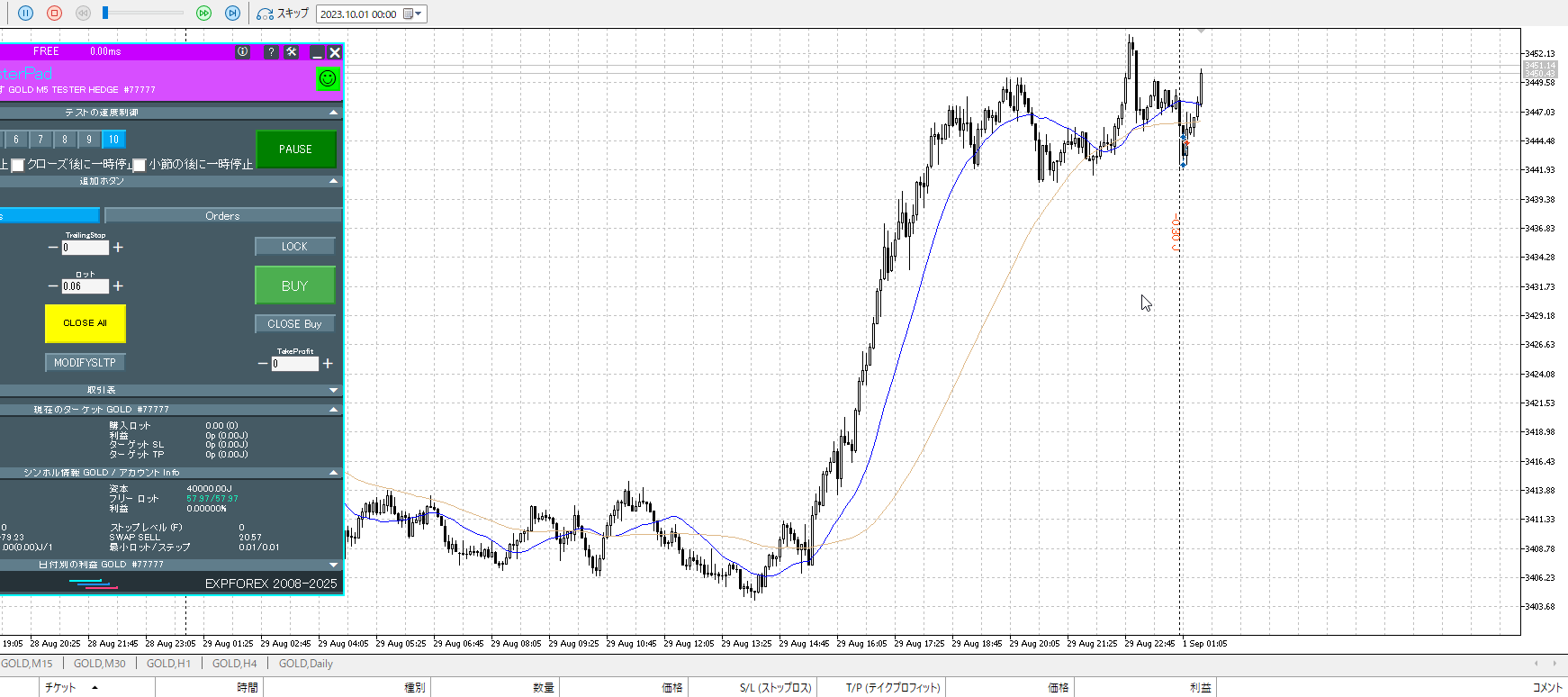Open help via the question mark icon
The height and width of the screenshot is (697, 1568).
click(x=271, y=52)
